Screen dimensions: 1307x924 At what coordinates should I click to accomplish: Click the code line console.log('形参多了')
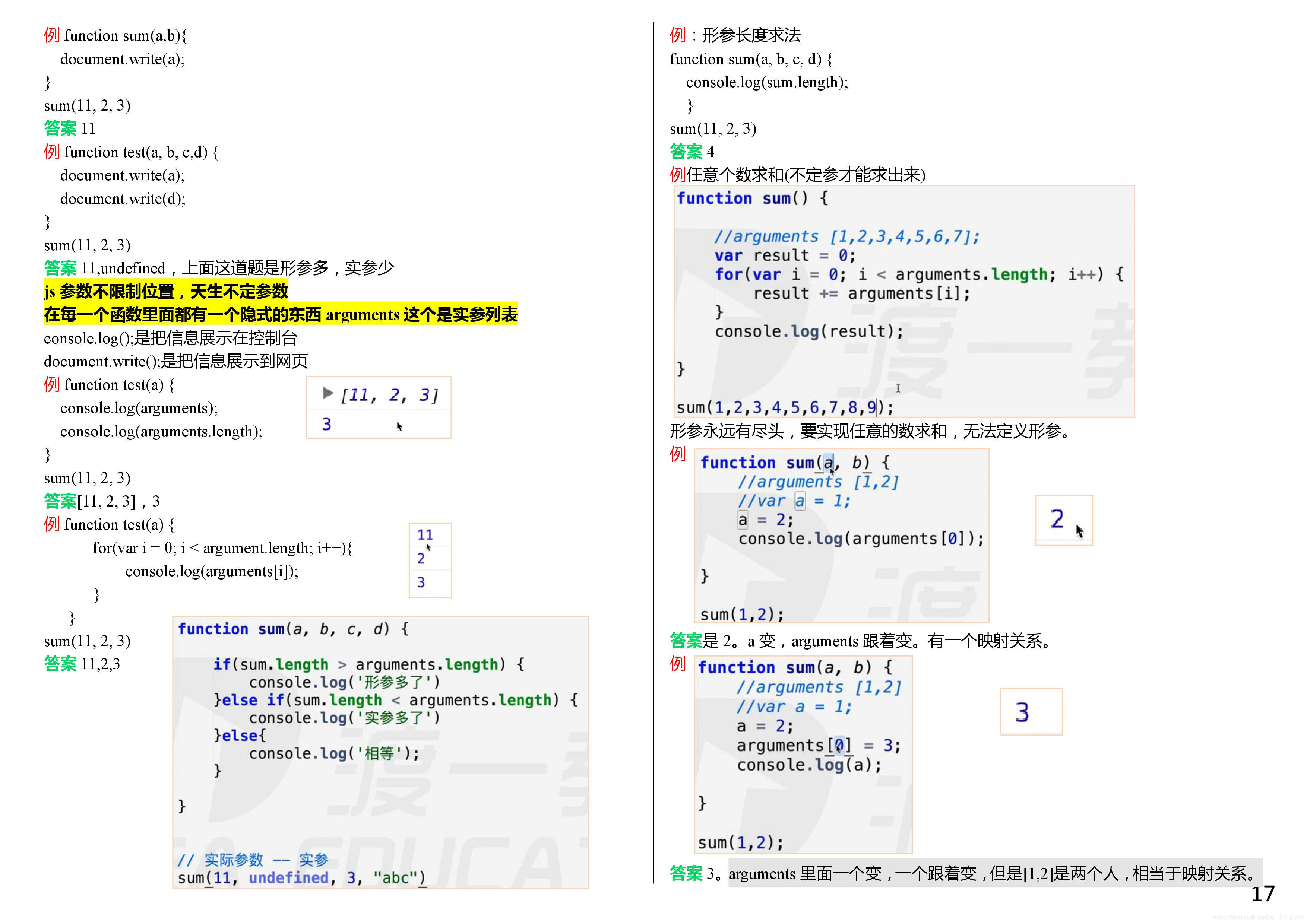(x=344, y=682)
